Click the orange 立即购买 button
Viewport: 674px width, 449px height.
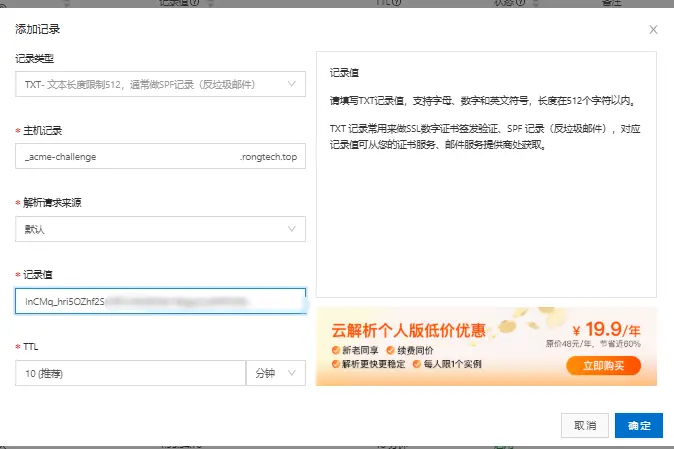[603, 366]
